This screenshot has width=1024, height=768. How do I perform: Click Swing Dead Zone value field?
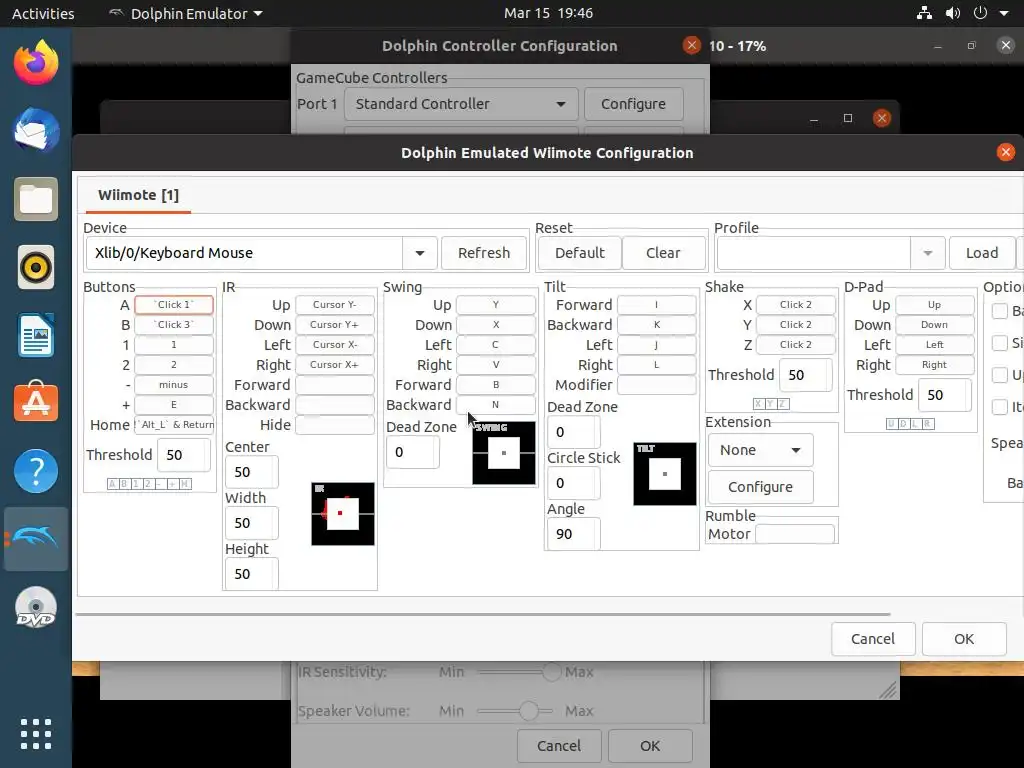pos(413,452)
